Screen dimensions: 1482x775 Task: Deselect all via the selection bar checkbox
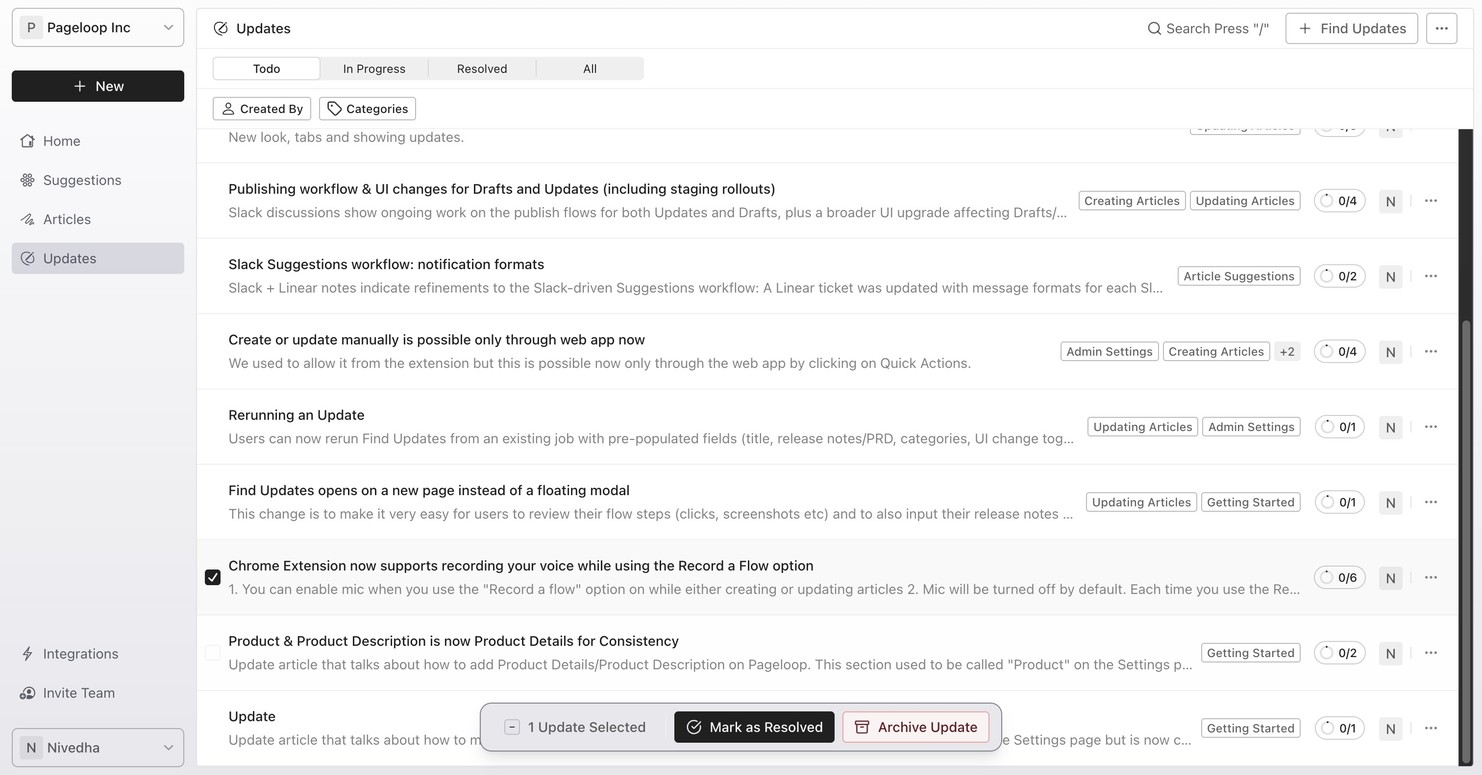tap(512, 727)
